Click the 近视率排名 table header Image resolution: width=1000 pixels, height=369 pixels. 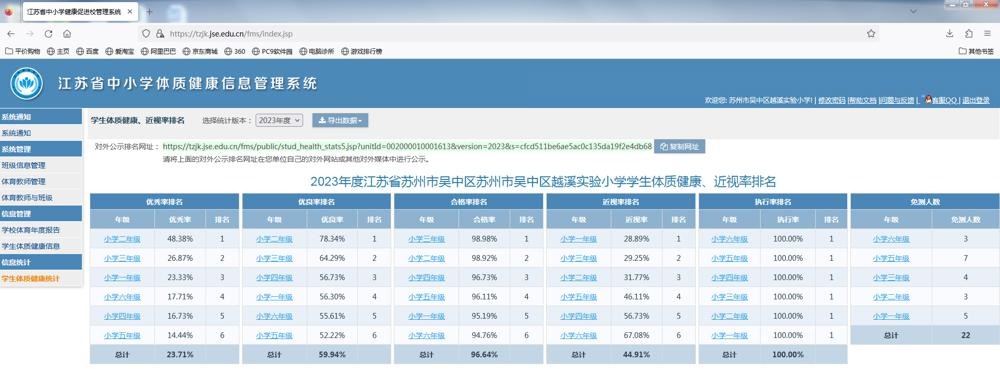(x=621, y=201)
